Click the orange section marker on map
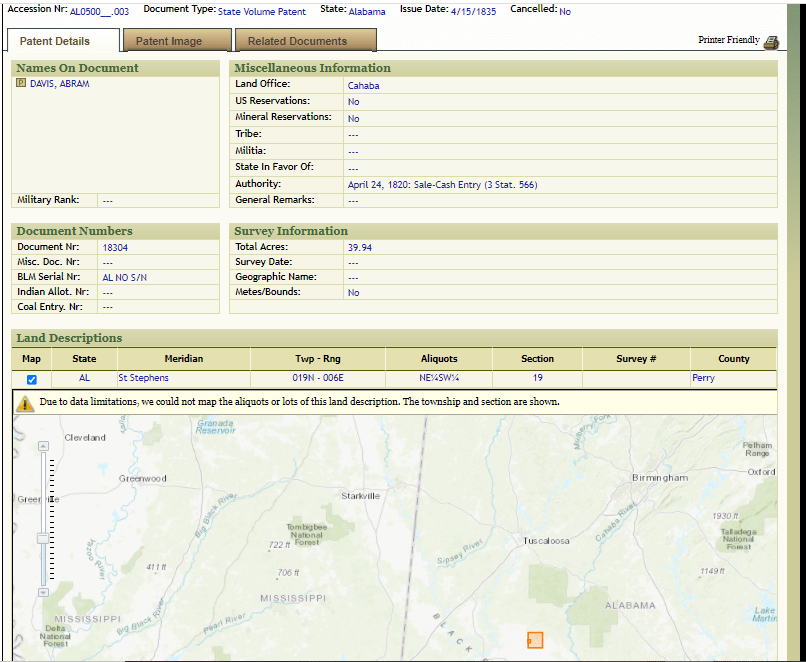 pos(535,640)
